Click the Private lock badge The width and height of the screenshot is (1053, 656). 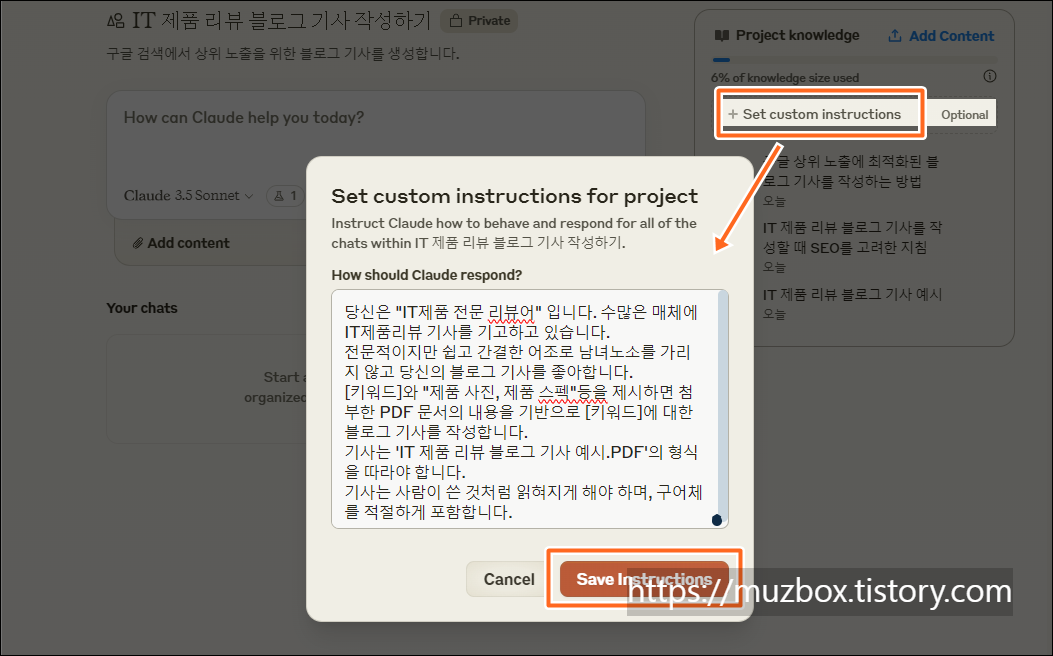(479, 21)
